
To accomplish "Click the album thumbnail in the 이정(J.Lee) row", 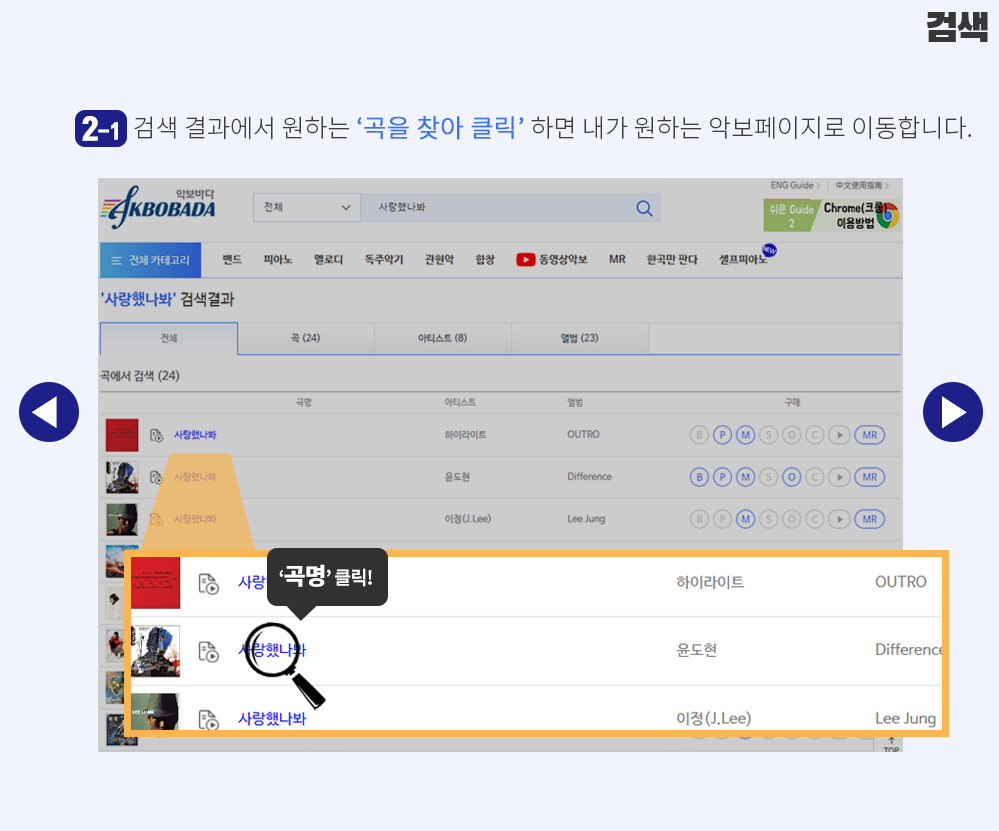I will point(122,519).
